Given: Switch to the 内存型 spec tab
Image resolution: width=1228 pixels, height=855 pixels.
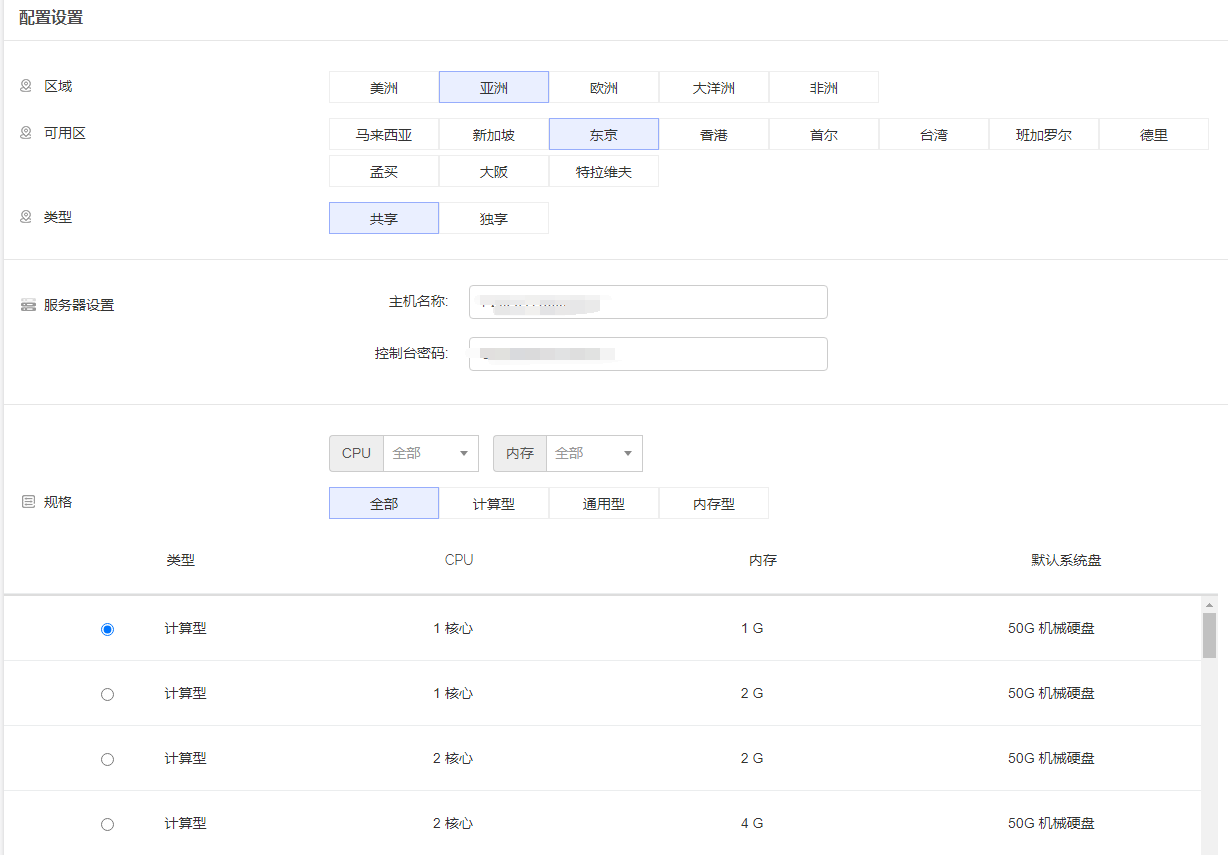Looking at the screenshot, I should 714,504.
